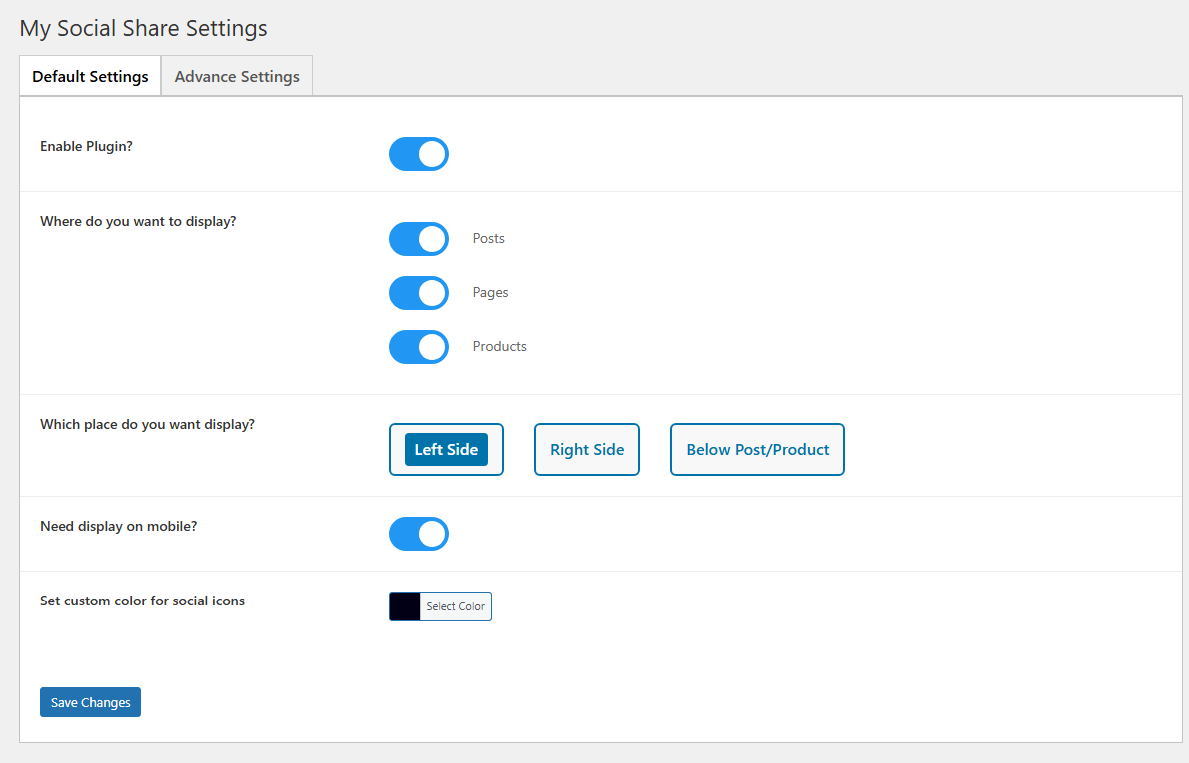Click "Set custom color for social icons" label
Image resolution: width=1189 pixels, height=763 pixels.
[142, 601]
